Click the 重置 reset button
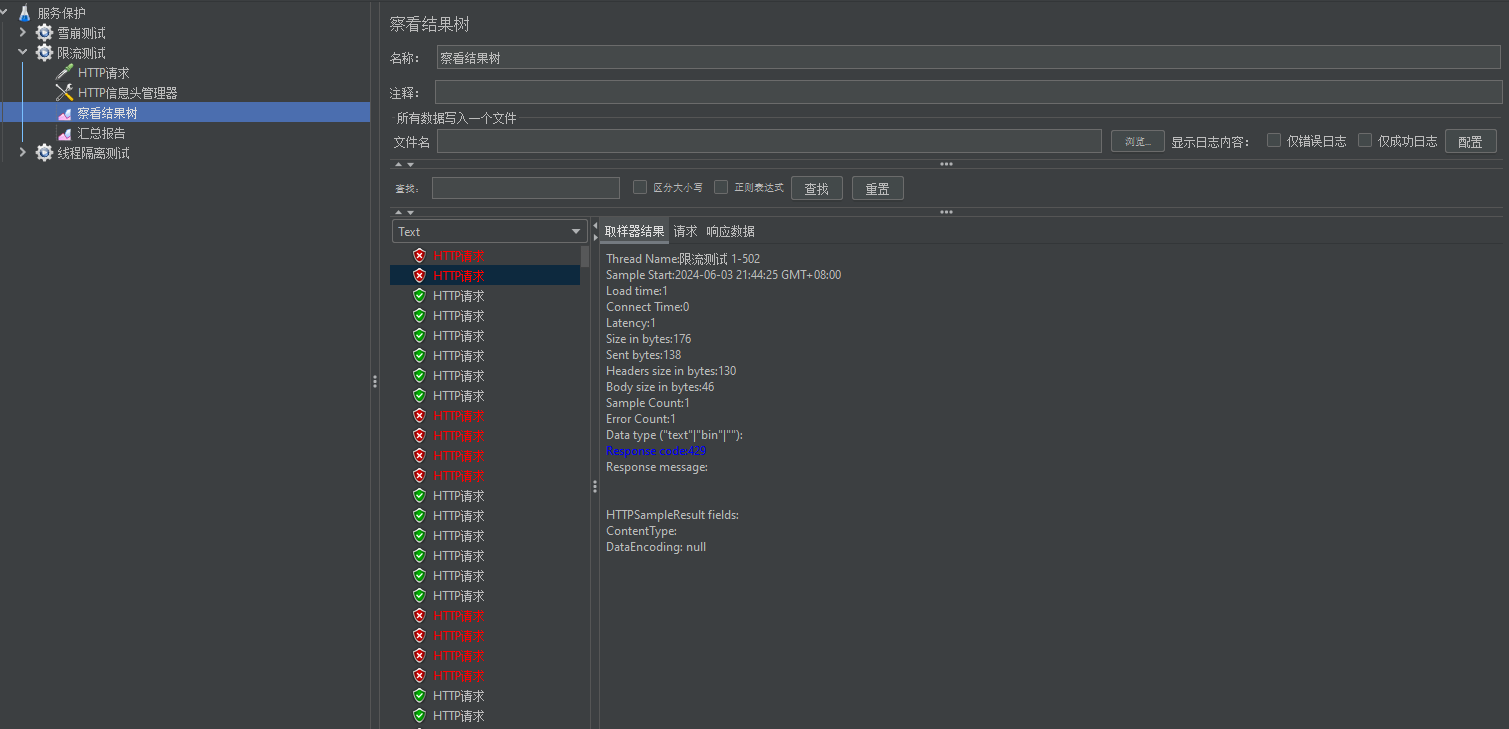Screen dimensions: 1509x729 point(878,188)
